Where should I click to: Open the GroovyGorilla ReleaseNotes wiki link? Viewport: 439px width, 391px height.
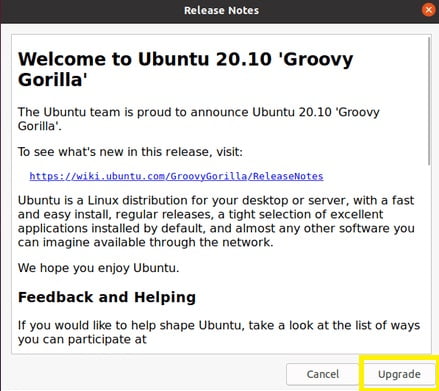pos(176,176)
